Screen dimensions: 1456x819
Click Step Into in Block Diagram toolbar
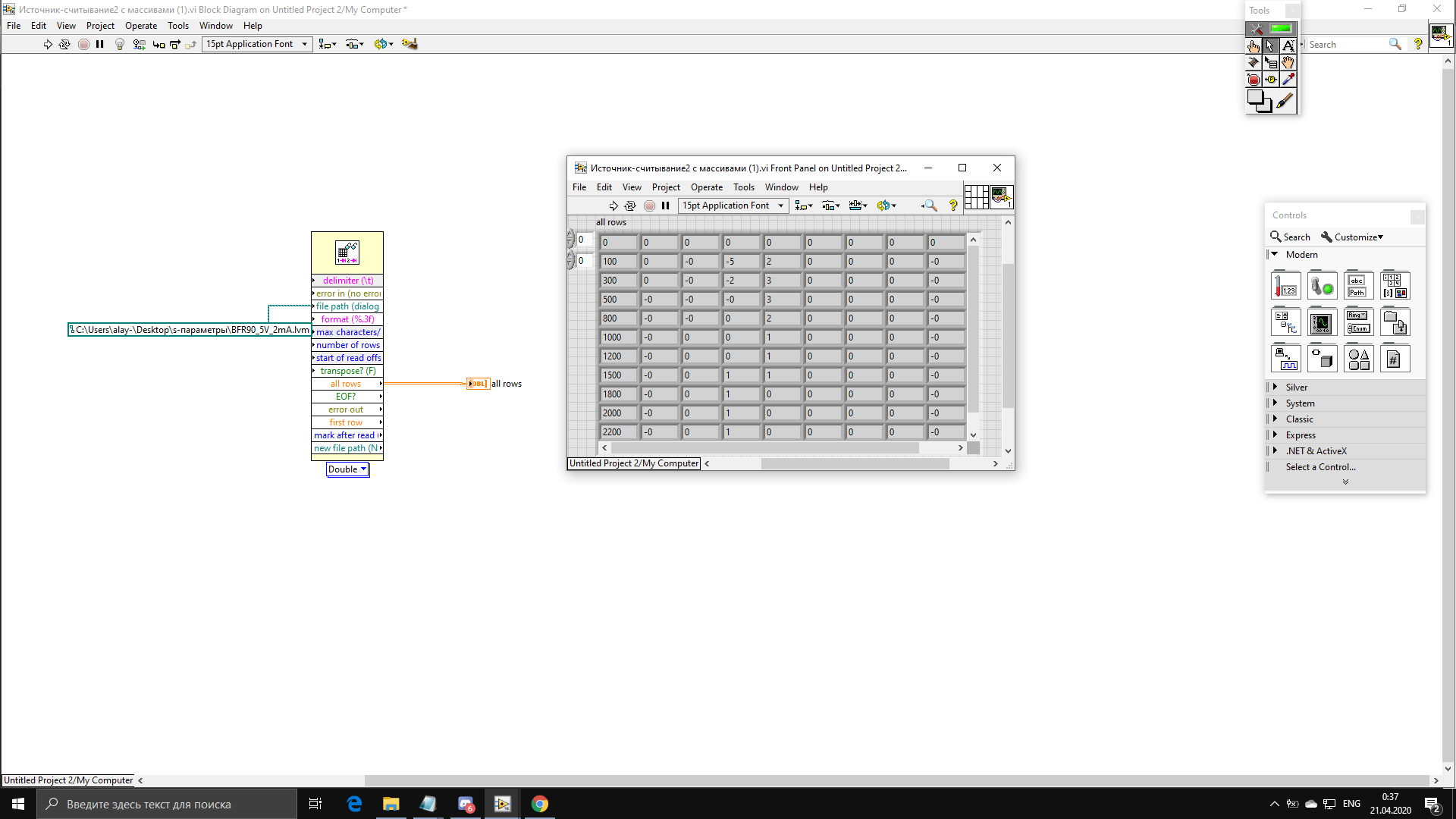(158, 44)
